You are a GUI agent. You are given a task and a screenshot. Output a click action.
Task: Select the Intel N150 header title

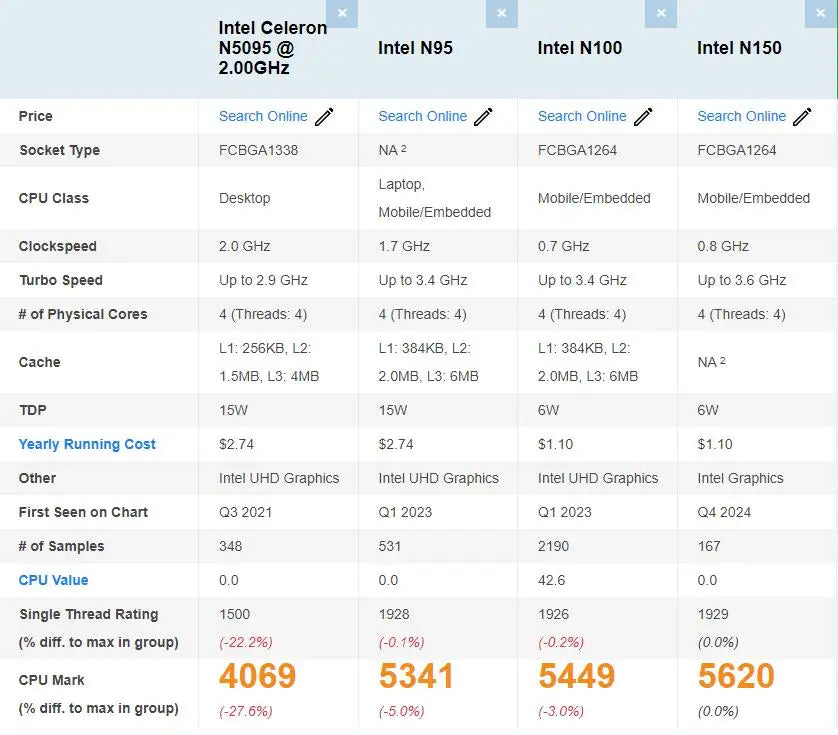739,48
